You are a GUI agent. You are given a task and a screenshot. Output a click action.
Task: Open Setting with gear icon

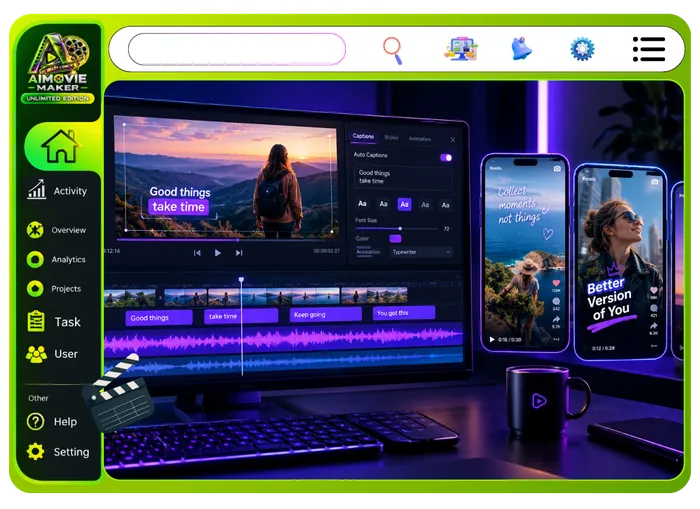point(58,452)
